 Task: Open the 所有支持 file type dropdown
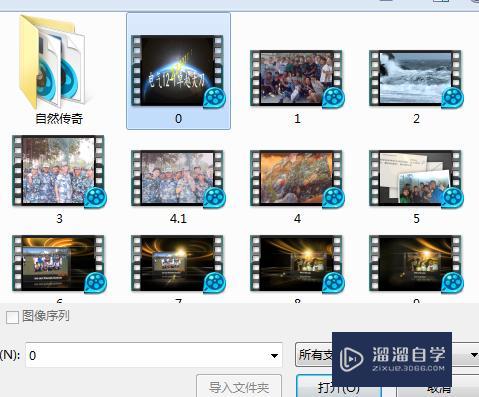tap(387, 355)
